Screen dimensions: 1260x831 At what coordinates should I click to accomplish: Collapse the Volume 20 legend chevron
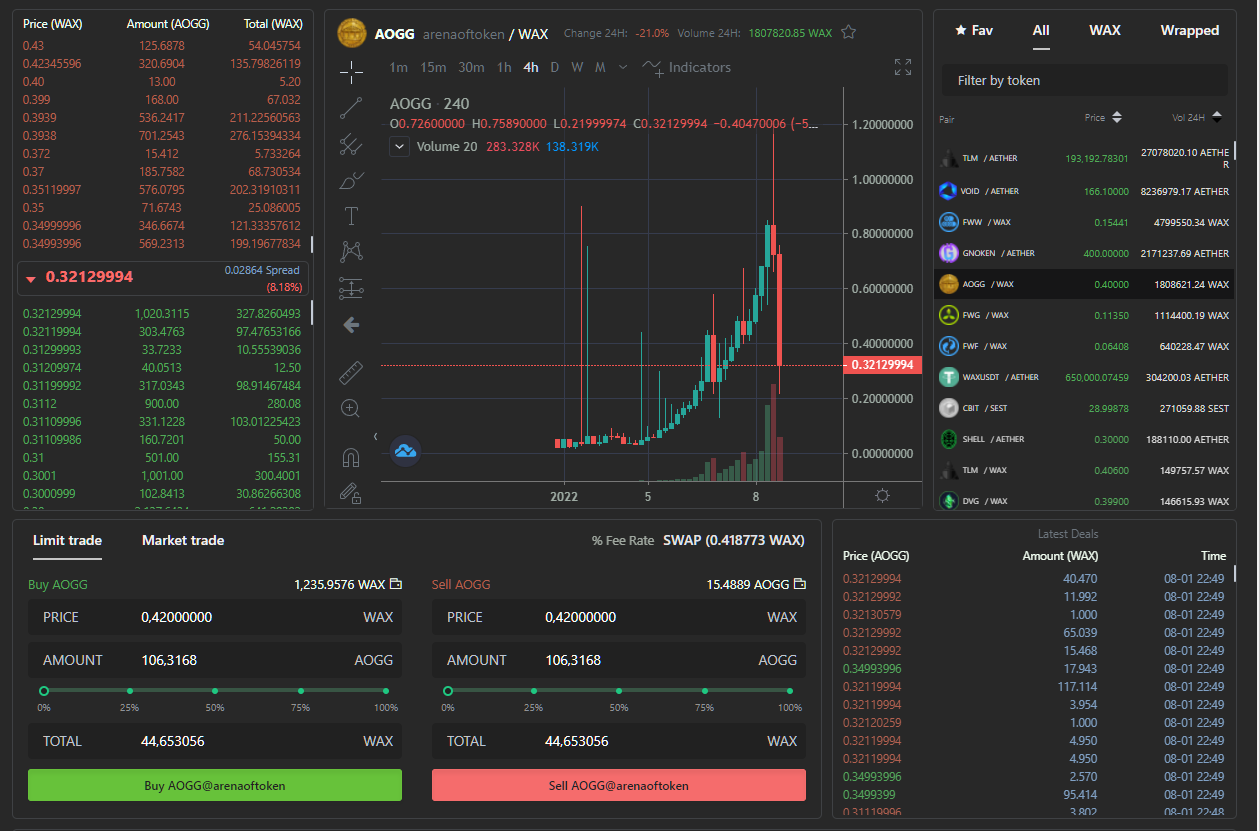[x=400, y=146]
